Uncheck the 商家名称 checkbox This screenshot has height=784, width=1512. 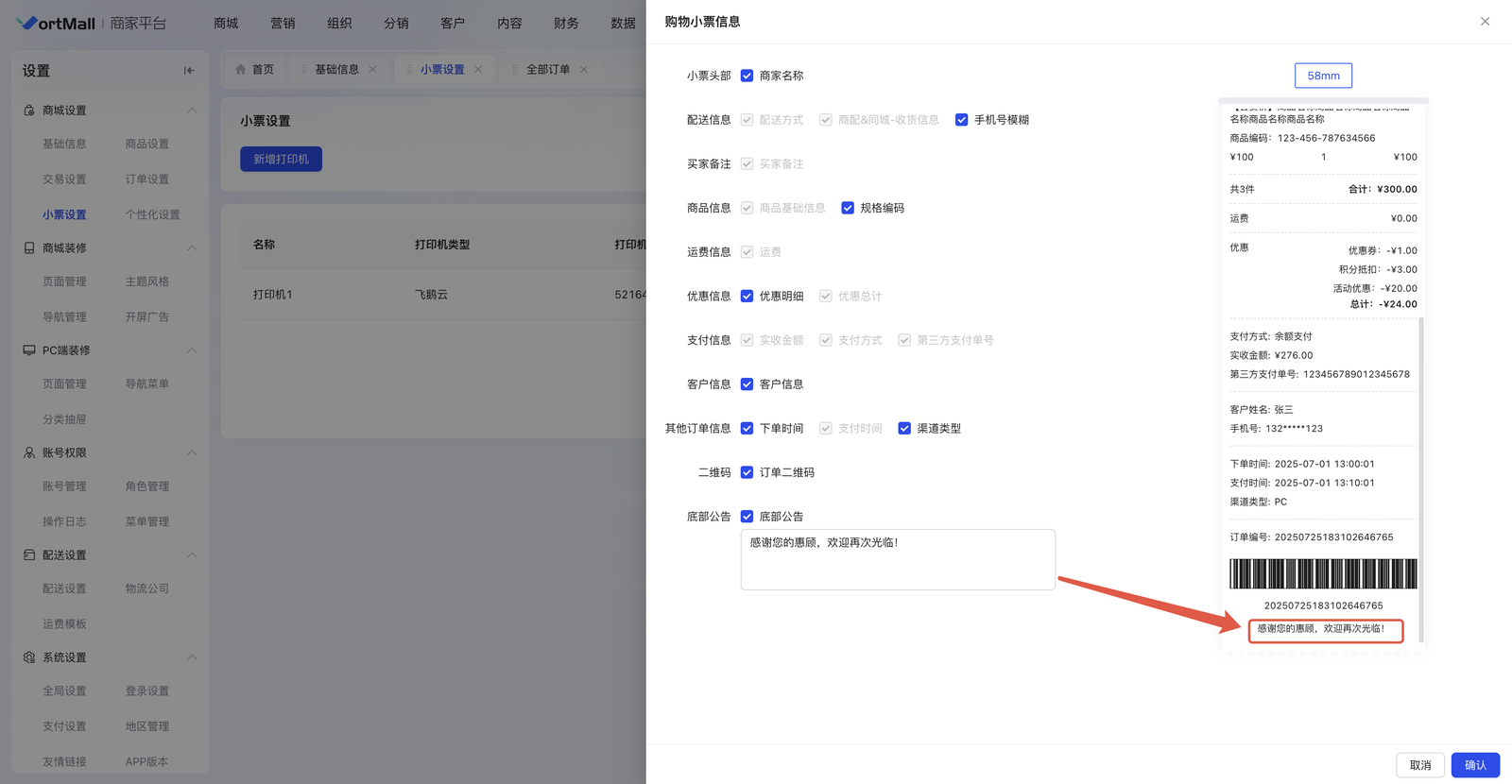747,76
